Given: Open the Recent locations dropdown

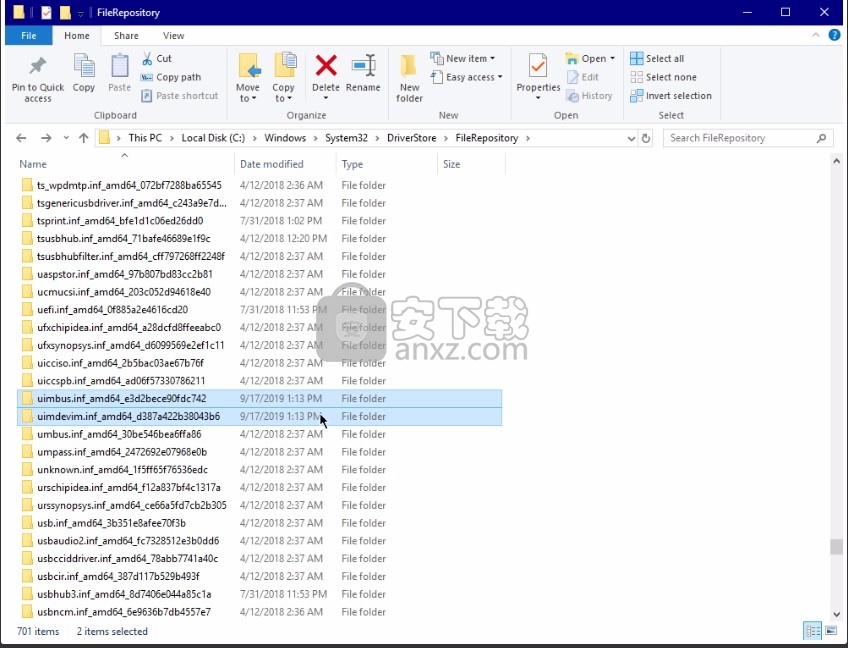Looking at the screenshot, I should point(66,138).
